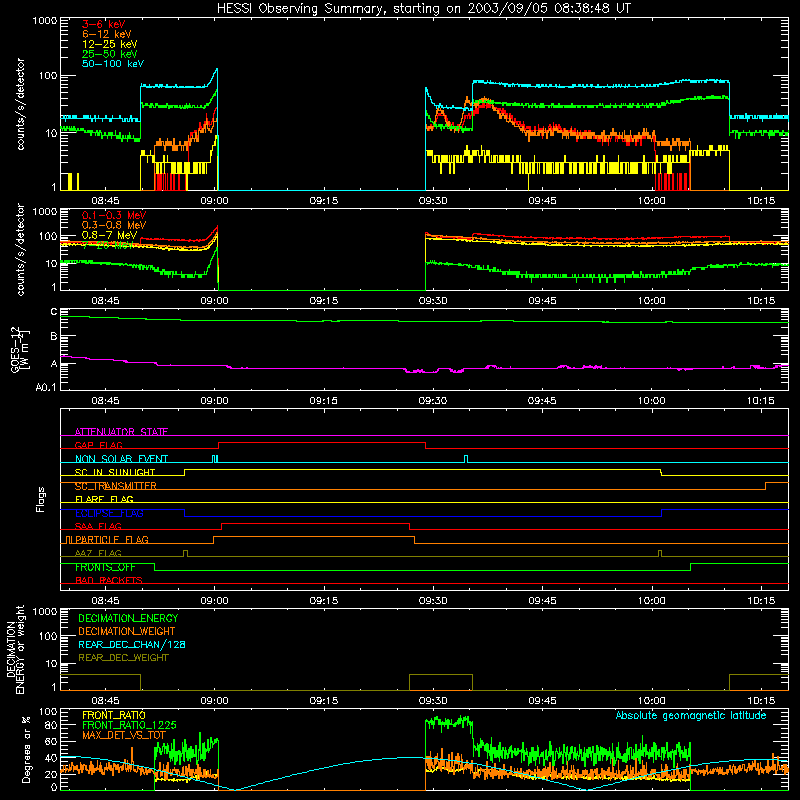The image size is (800, 800).
Task: Click the 09:30 tick under the keV counts panel
Action: (433, 201)
